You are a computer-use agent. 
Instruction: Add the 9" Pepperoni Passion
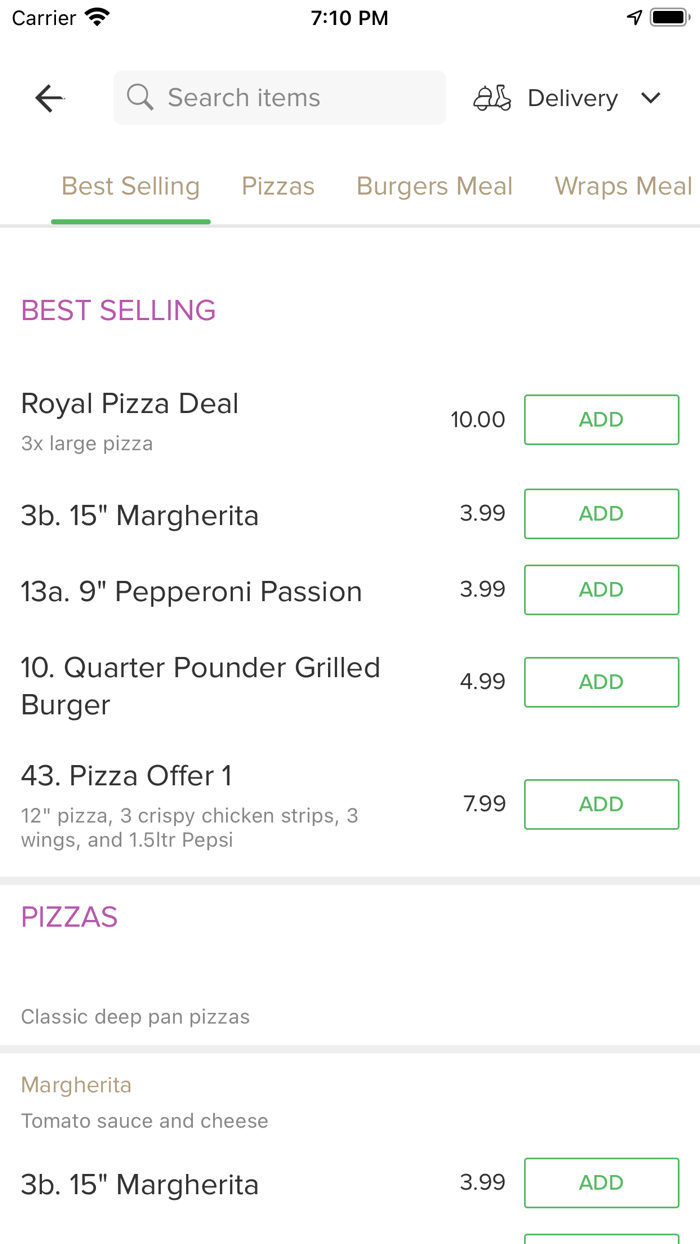click(601, 589)
